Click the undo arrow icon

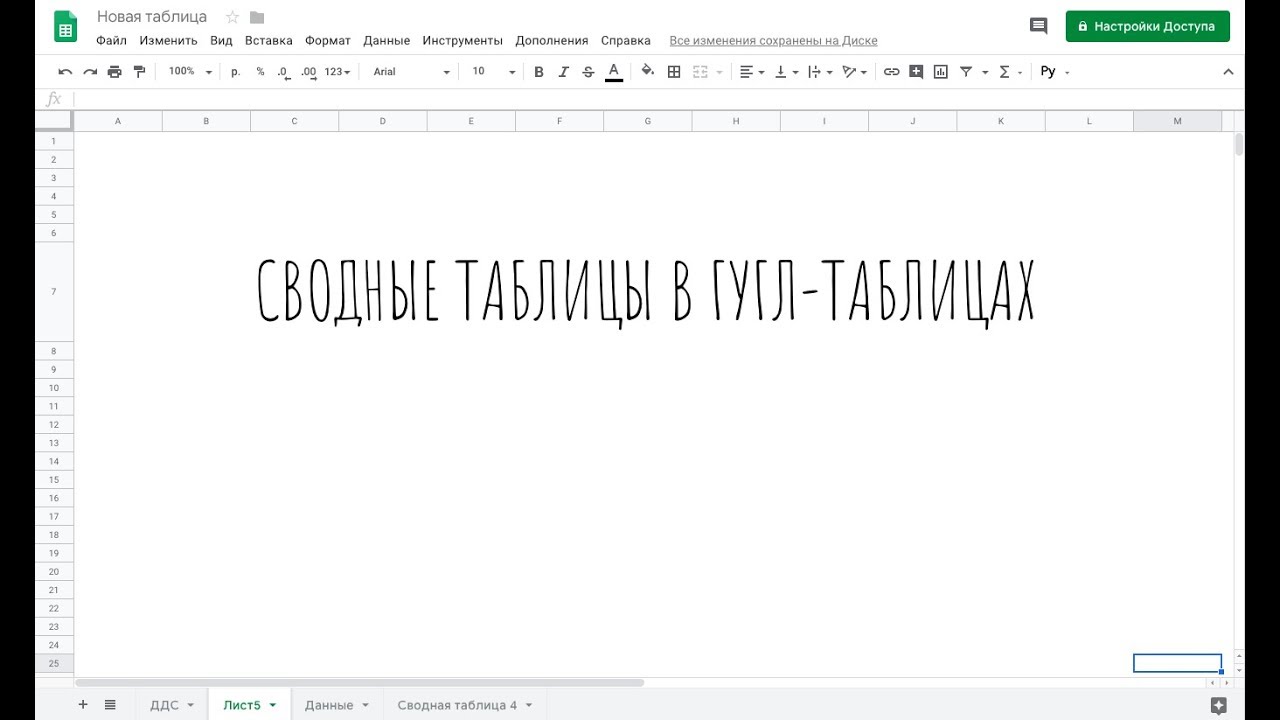tap(65, 72)
